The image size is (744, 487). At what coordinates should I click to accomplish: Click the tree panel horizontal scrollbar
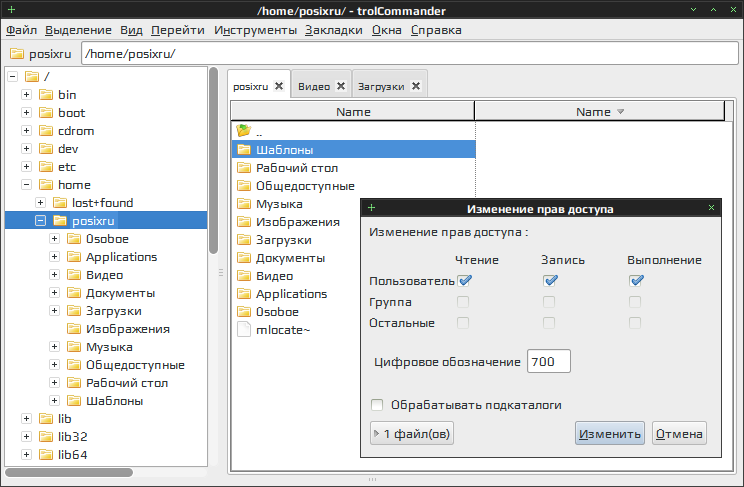(x=69, y=472)
